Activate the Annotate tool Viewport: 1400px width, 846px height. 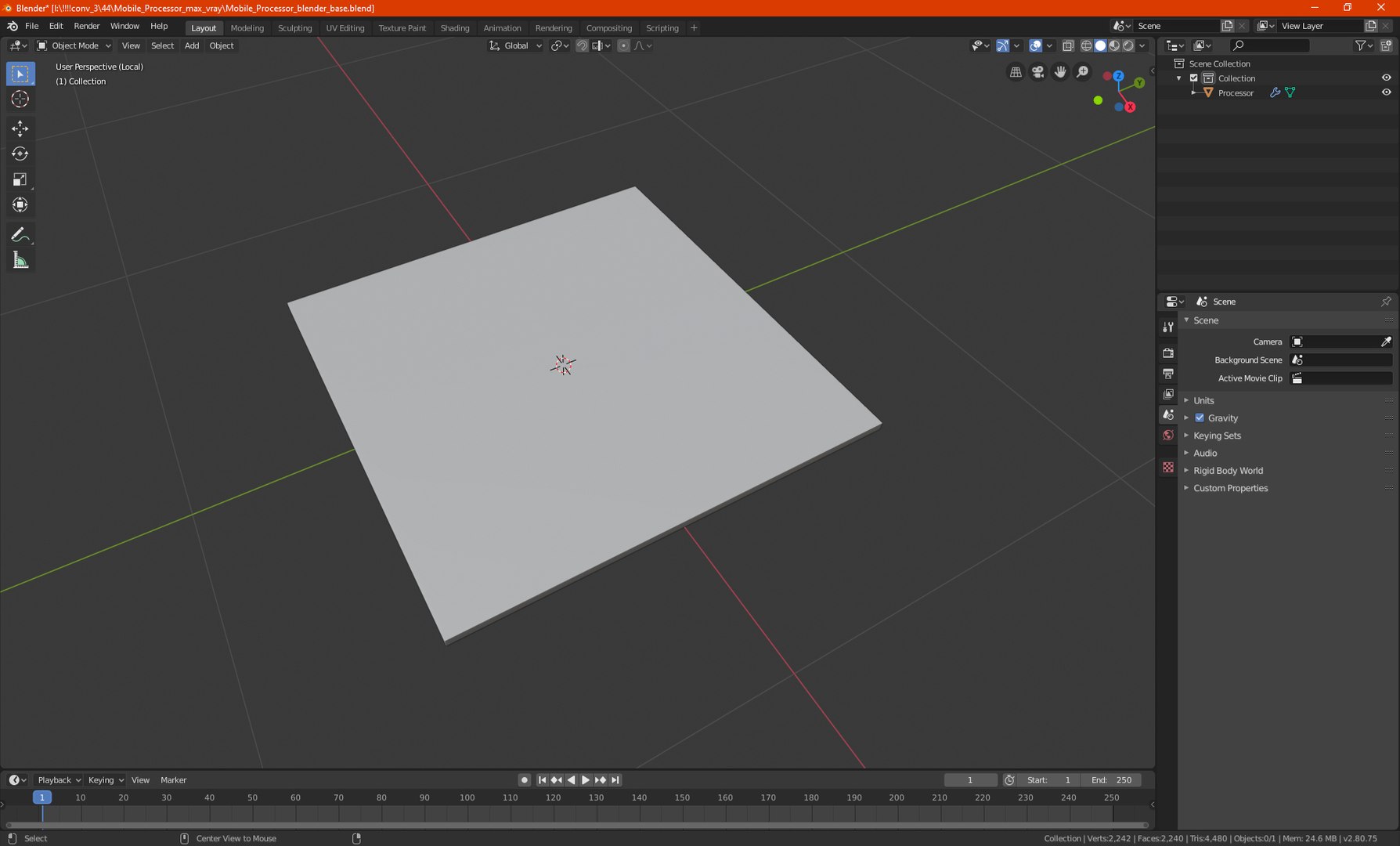(20, 235)
